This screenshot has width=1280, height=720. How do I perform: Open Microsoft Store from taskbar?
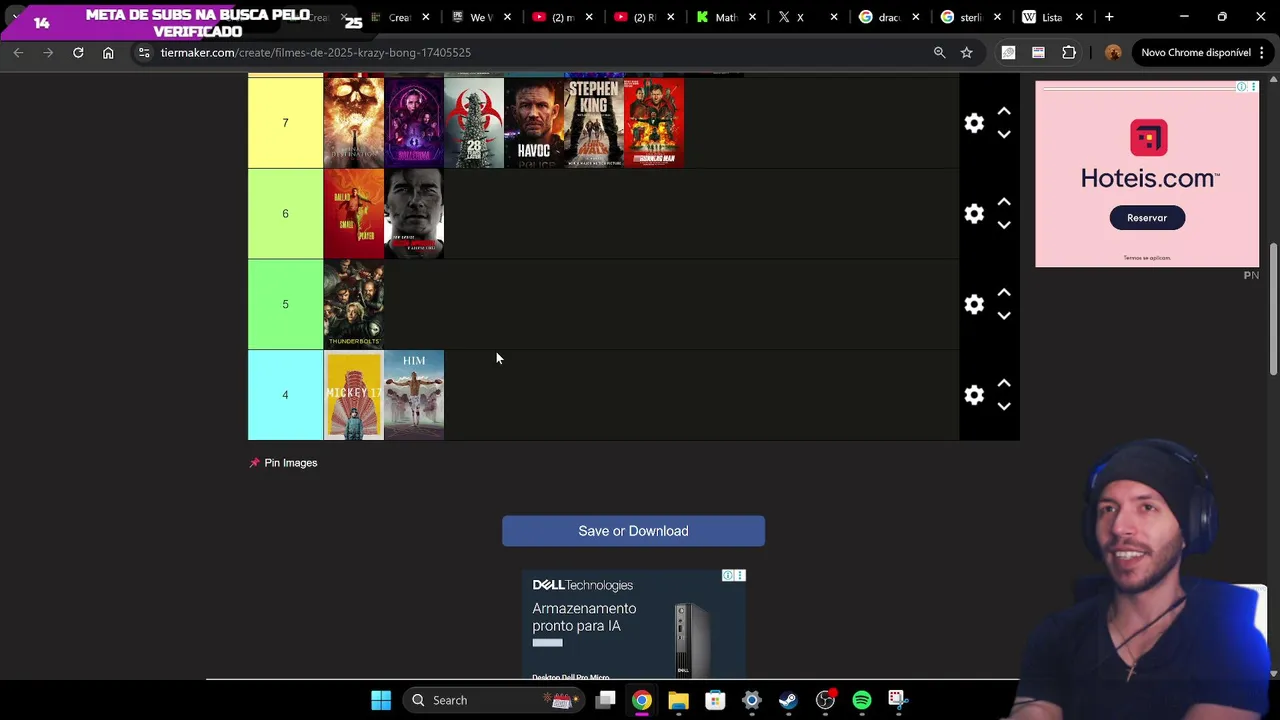pyautogui.click(x=715, y=700)
